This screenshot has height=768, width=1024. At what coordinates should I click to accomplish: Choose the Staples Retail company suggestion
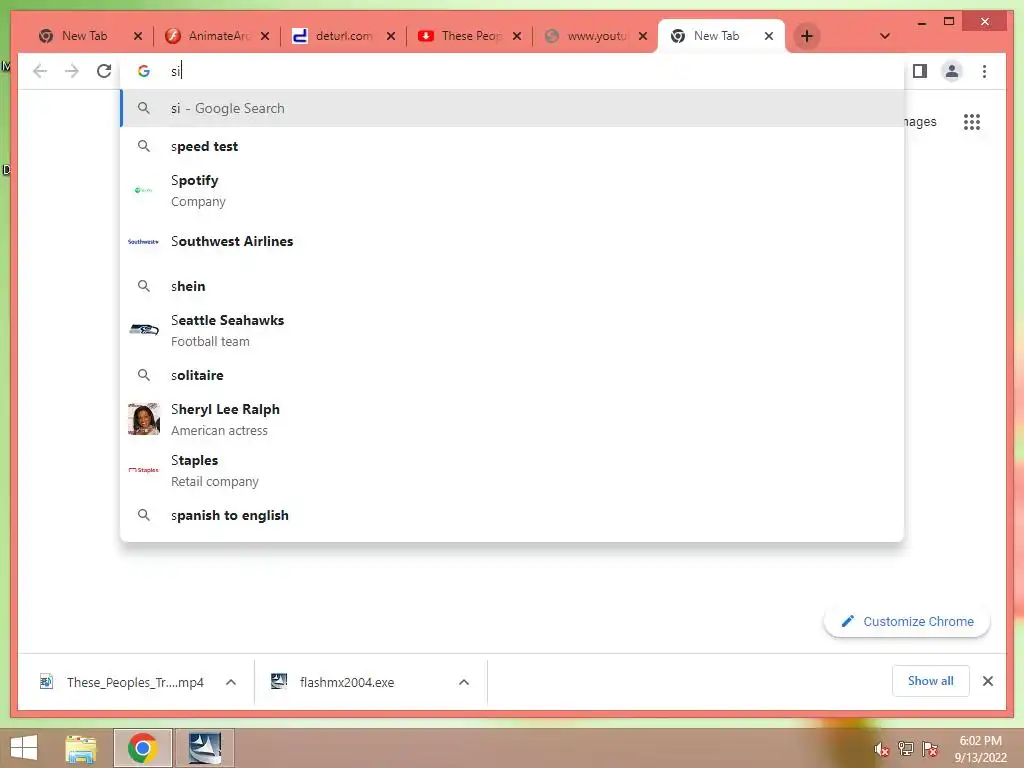(x=512, y=470)
